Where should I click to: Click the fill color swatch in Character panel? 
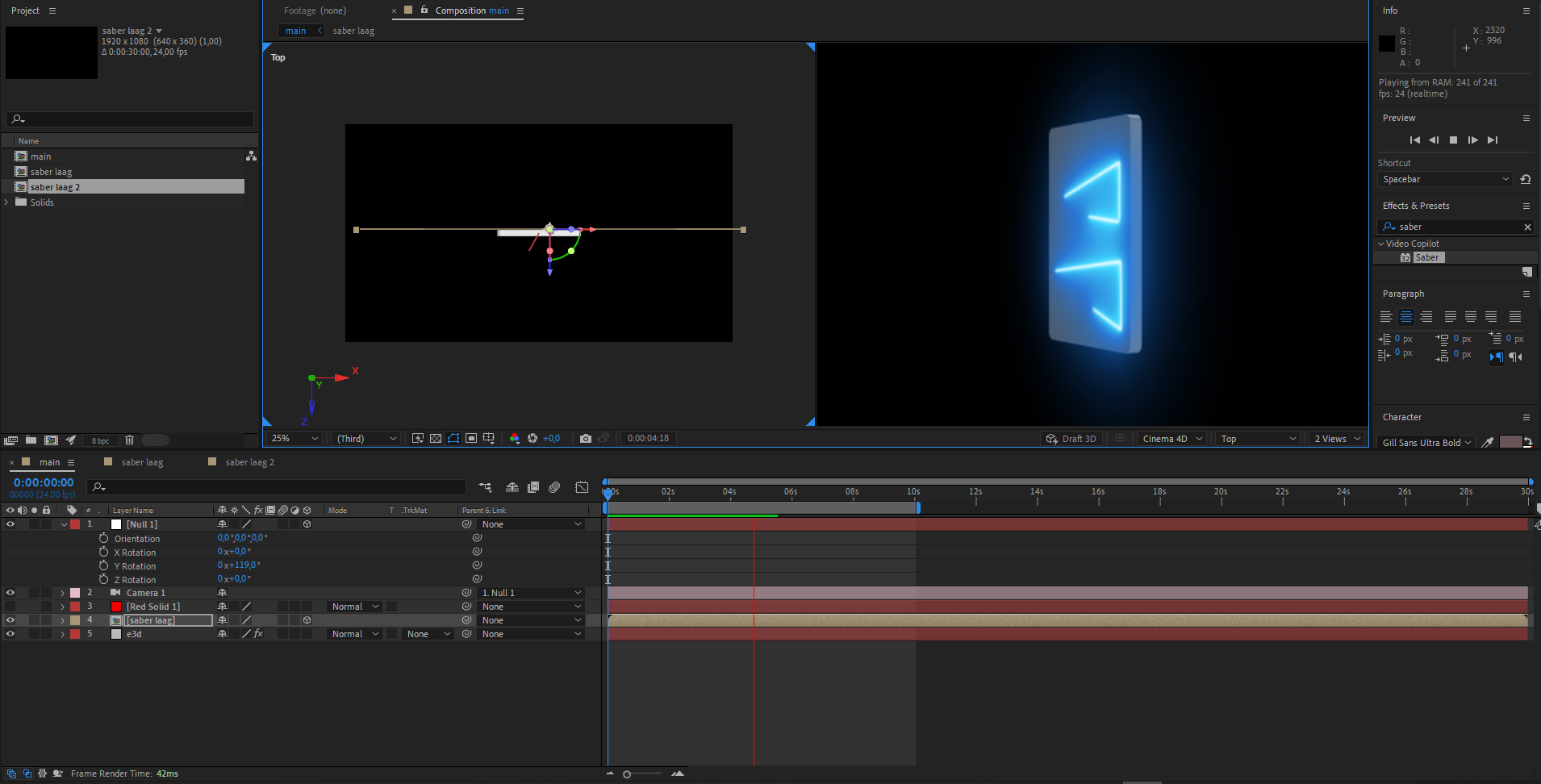pos(1510,442)
